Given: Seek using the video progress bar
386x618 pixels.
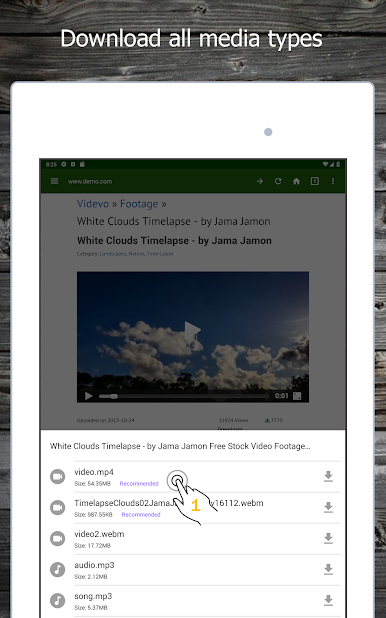Looking at the screenshot, I should pos(184,396).
